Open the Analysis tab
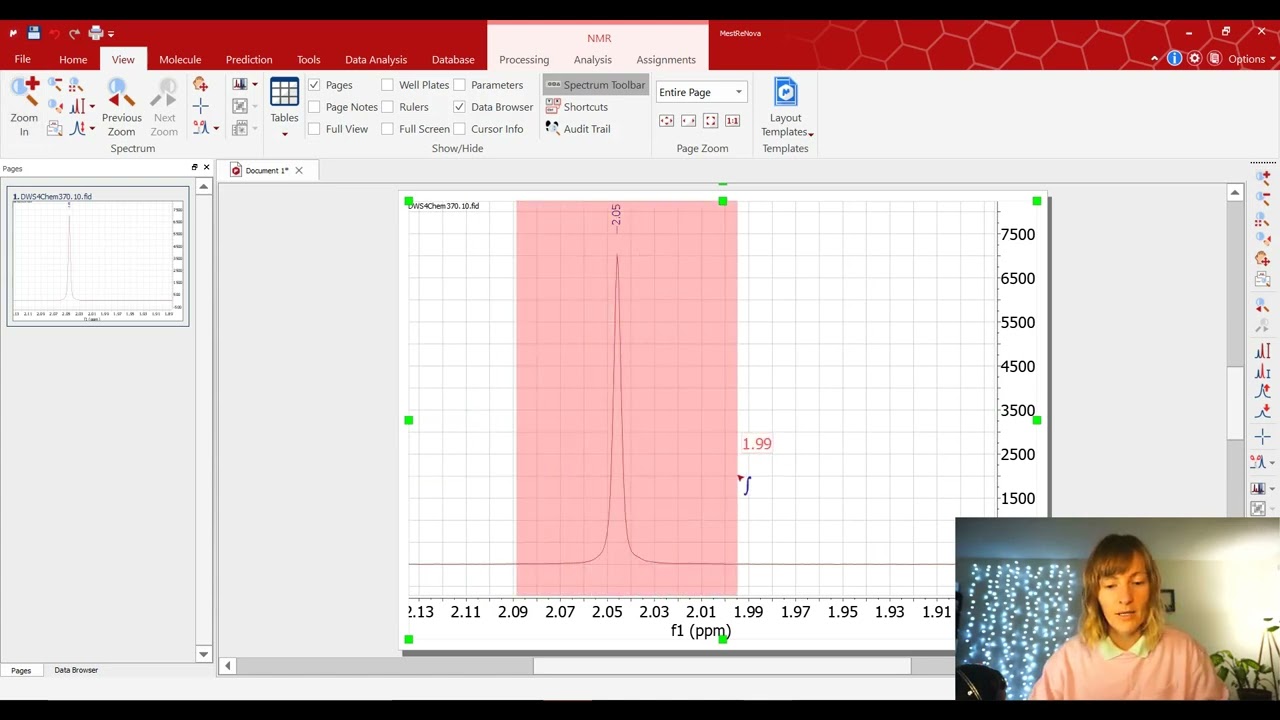The image size is (1280, 720). point(593,59)
